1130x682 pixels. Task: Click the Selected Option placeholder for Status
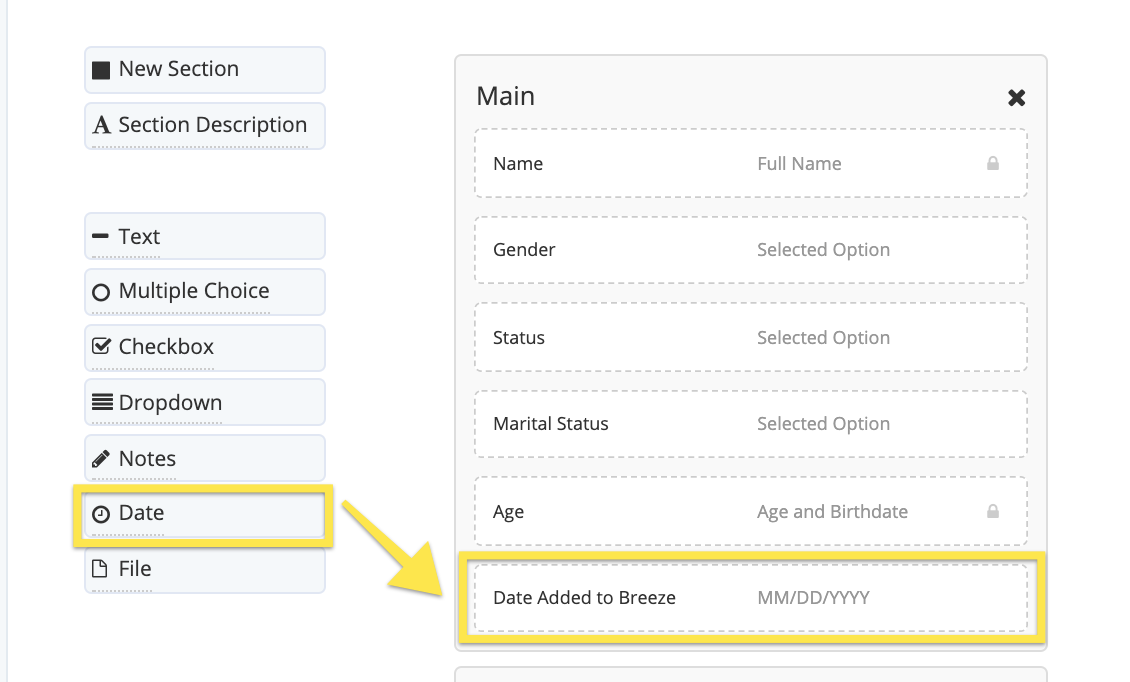click(x=823, y=337)
